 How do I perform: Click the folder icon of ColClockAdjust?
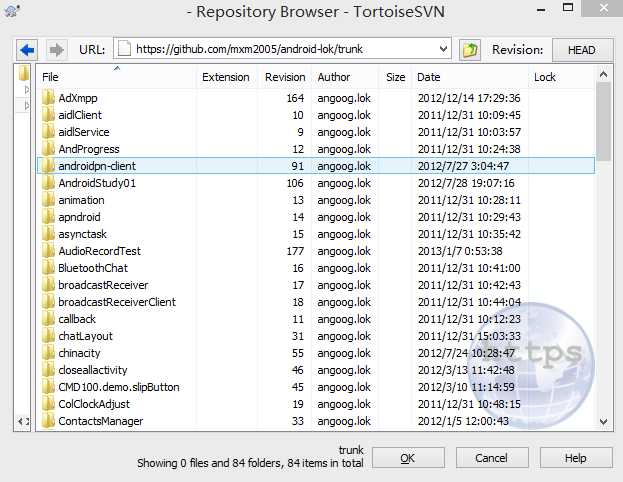[48, 404]
